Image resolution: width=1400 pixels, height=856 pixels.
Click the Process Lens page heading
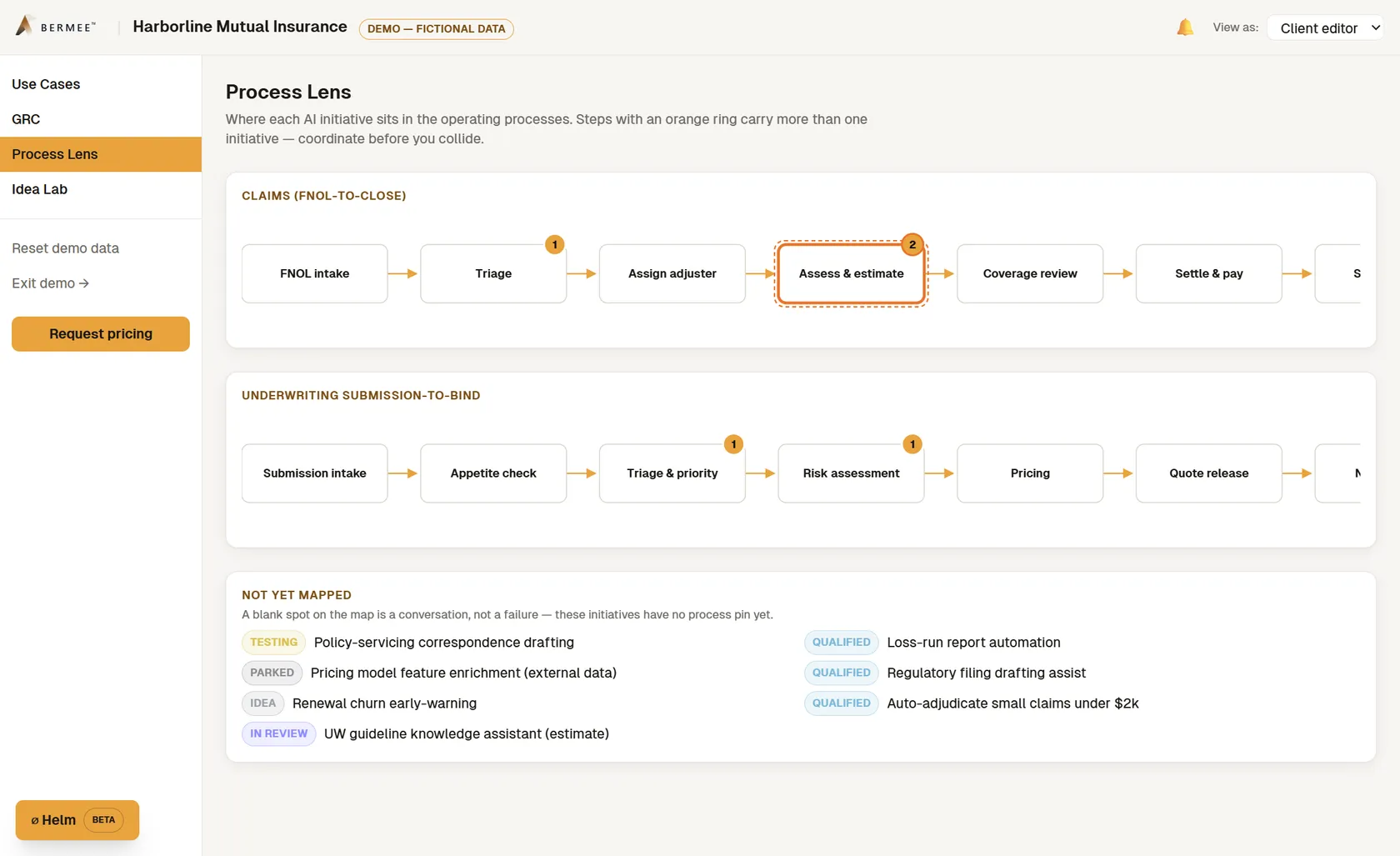pos(288,92)
